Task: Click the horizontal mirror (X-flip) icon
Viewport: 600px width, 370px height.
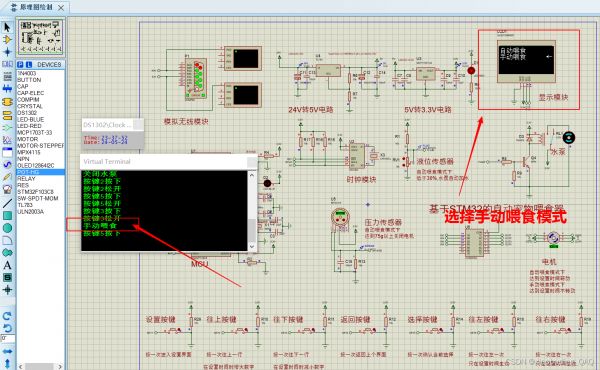Action: [x=7, y=351]
